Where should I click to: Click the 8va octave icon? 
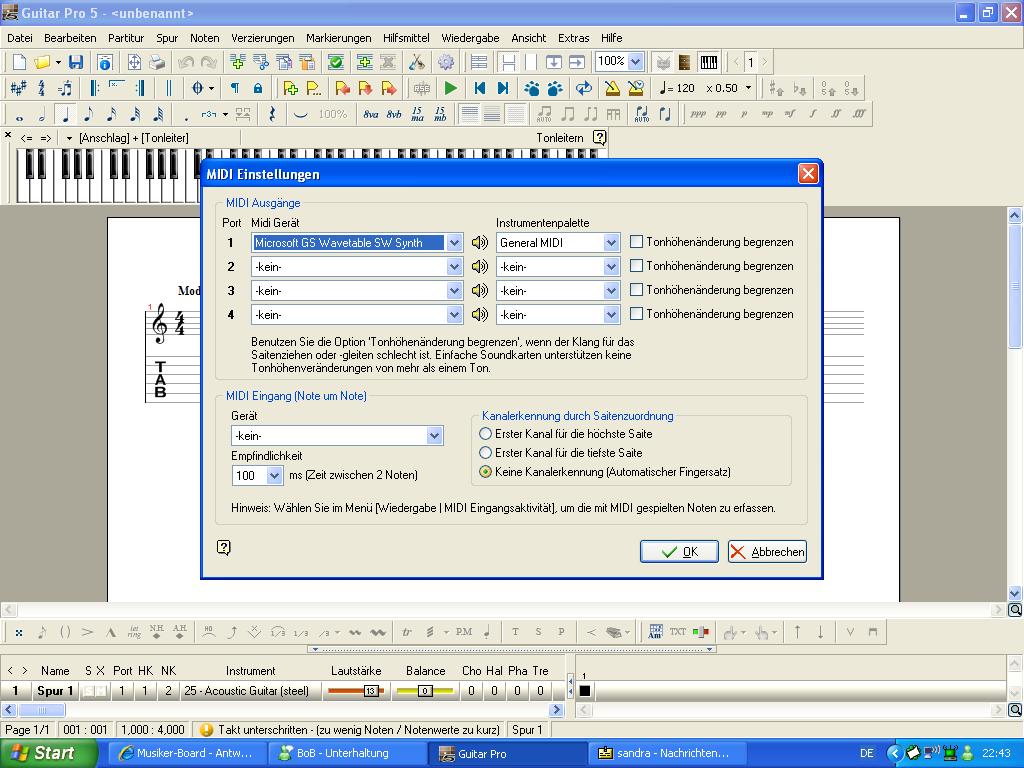[x=370, y=114]
